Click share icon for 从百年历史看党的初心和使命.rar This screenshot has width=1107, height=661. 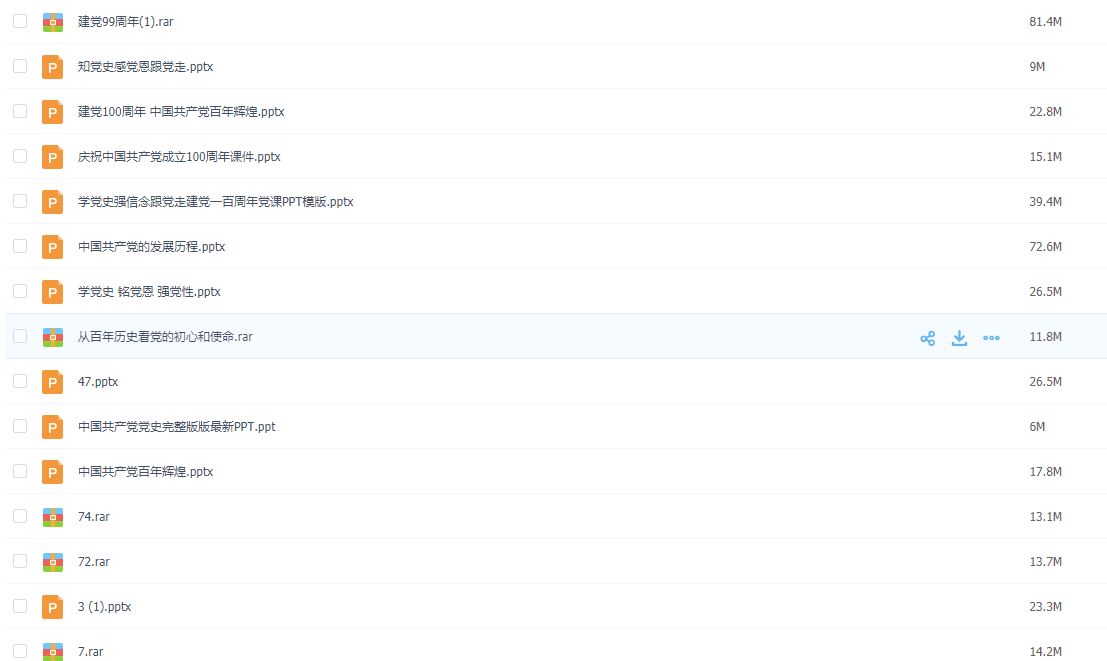click(927, 338)
